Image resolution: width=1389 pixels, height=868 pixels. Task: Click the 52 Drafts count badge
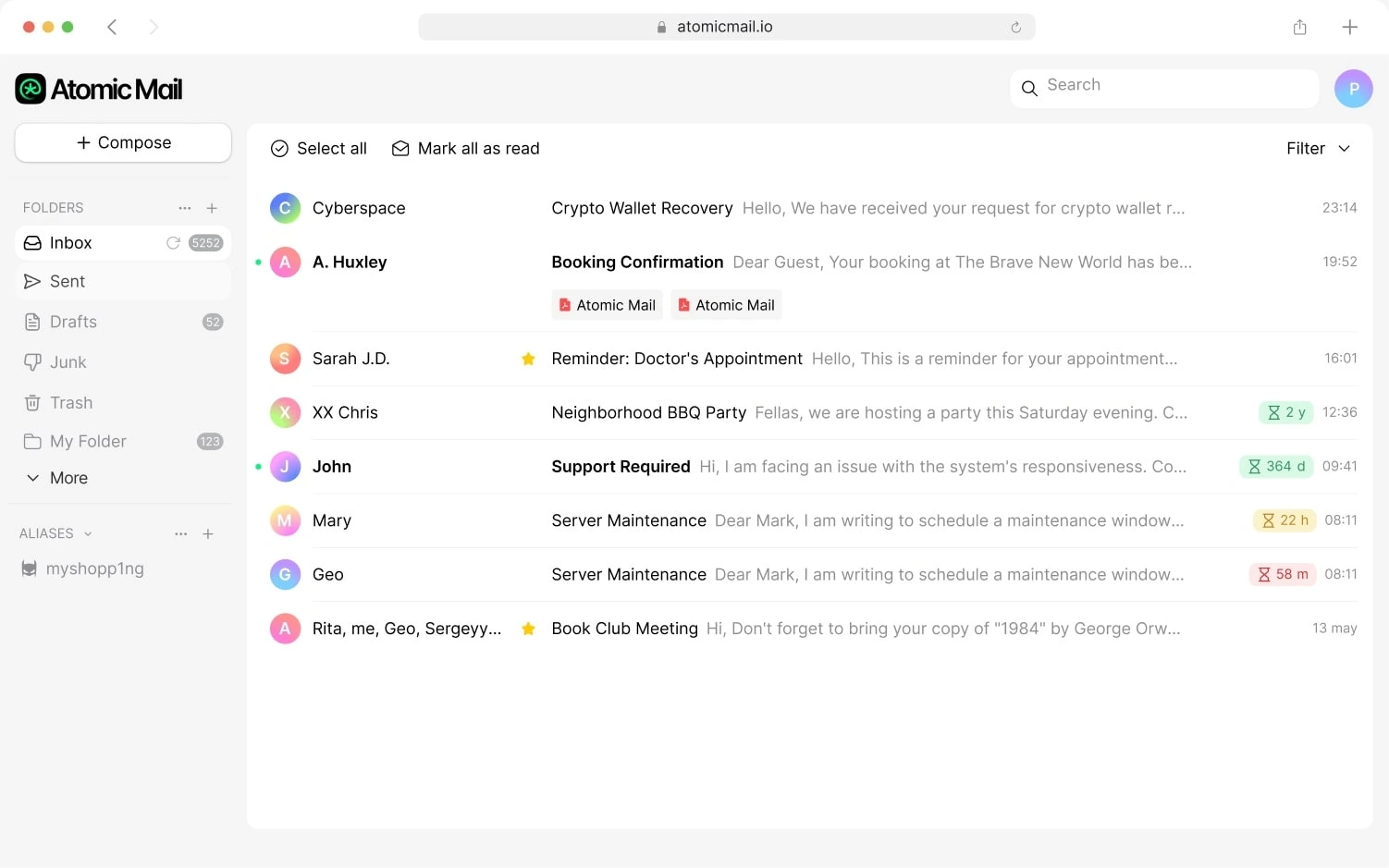pos(213,322)
